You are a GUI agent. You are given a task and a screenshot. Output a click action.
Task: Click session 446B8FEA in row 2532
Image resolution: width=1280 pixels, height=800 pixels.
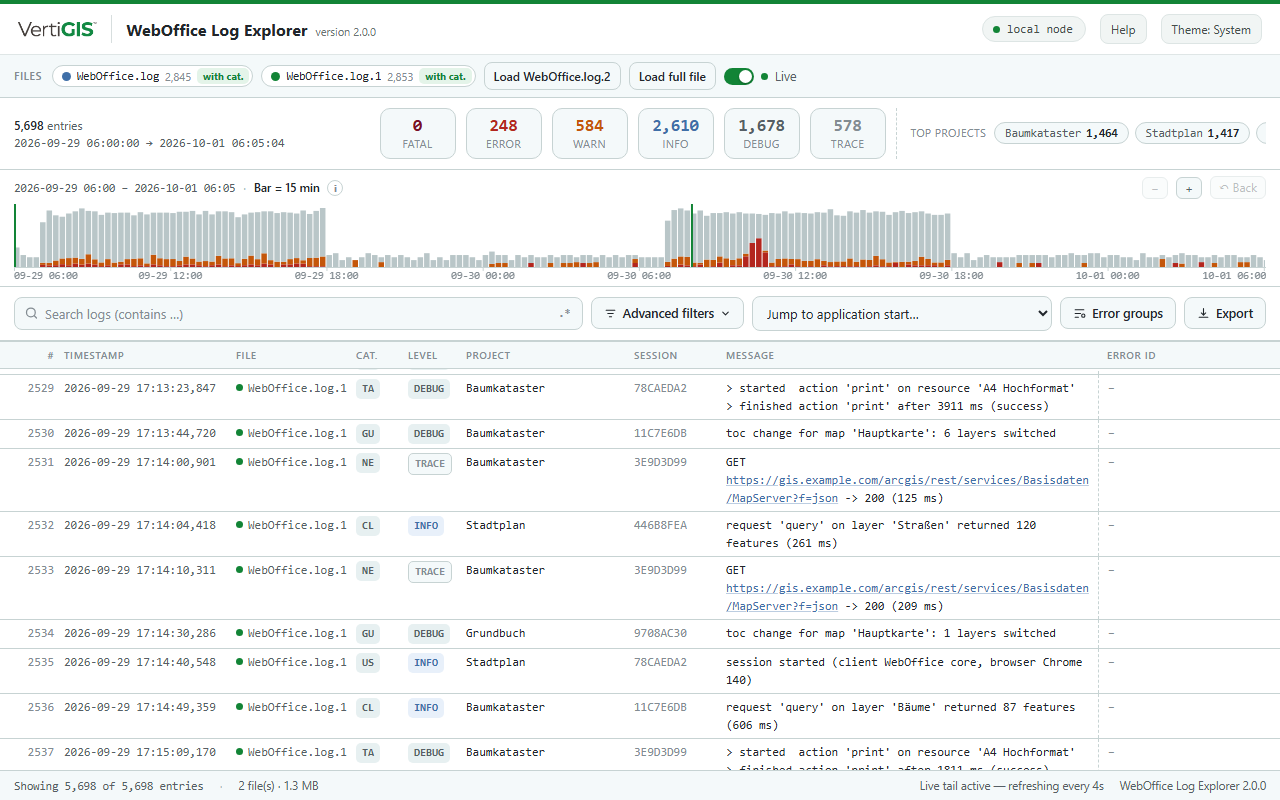pos(660,525)
